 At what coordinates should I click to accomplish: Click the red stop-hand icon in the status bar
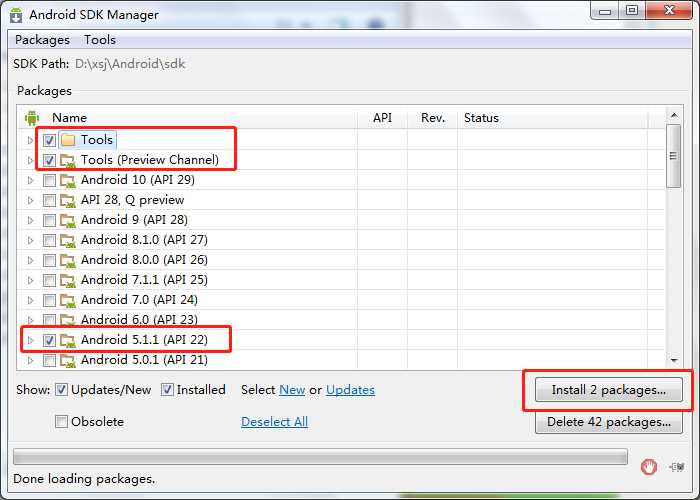coord(649,467)
